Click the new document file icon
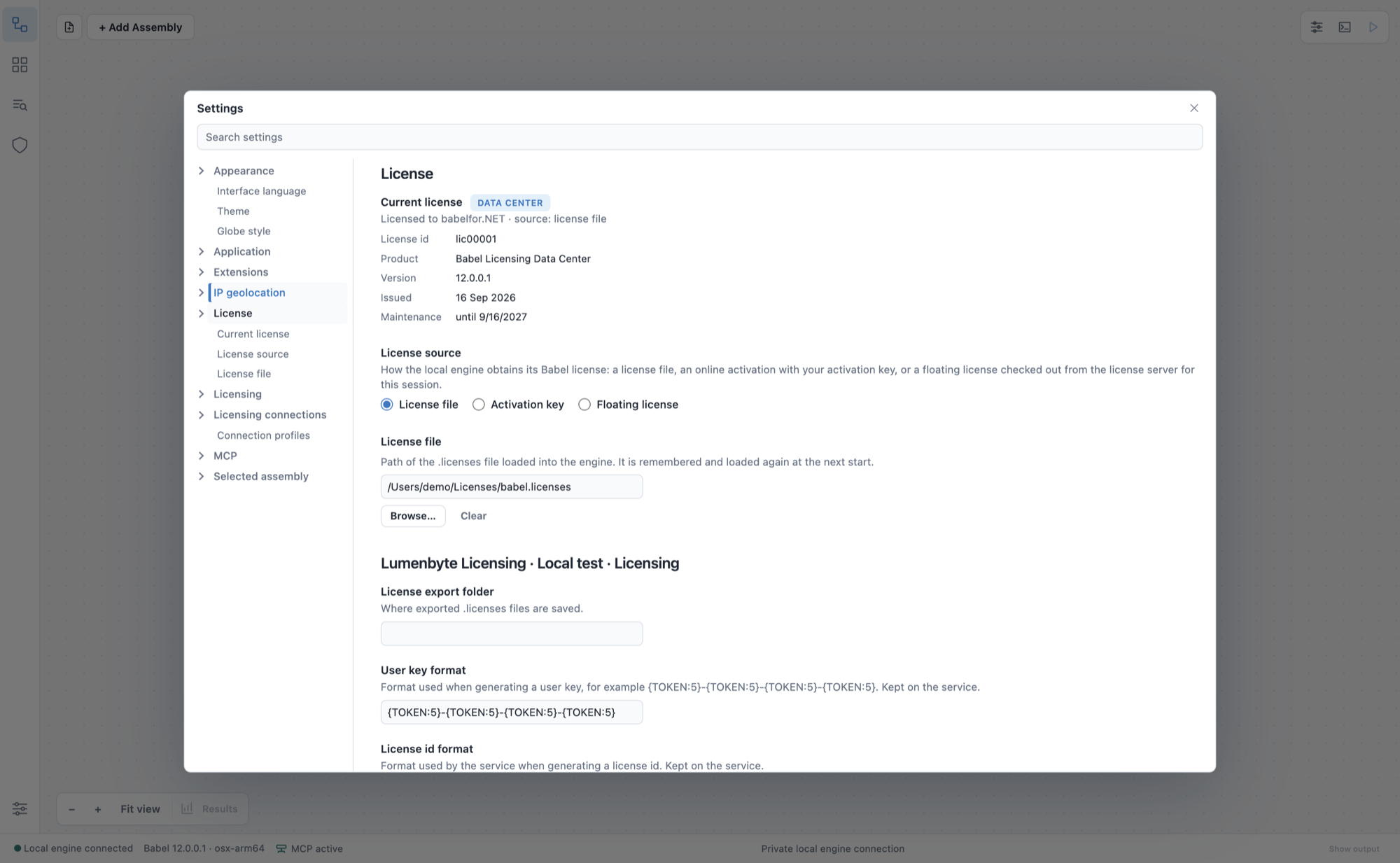 tap(69, 27)
